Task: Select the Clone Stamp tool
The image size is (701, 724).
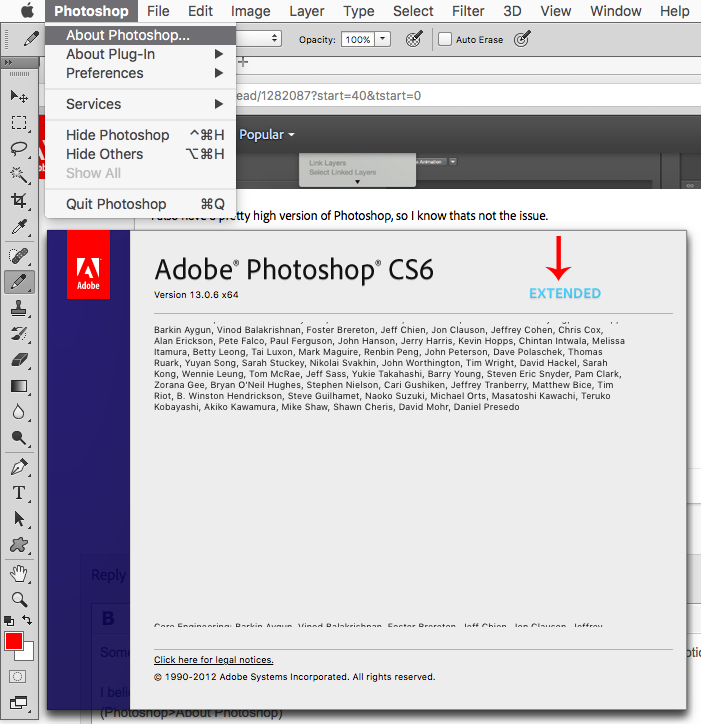Action: tap(18, 308)
